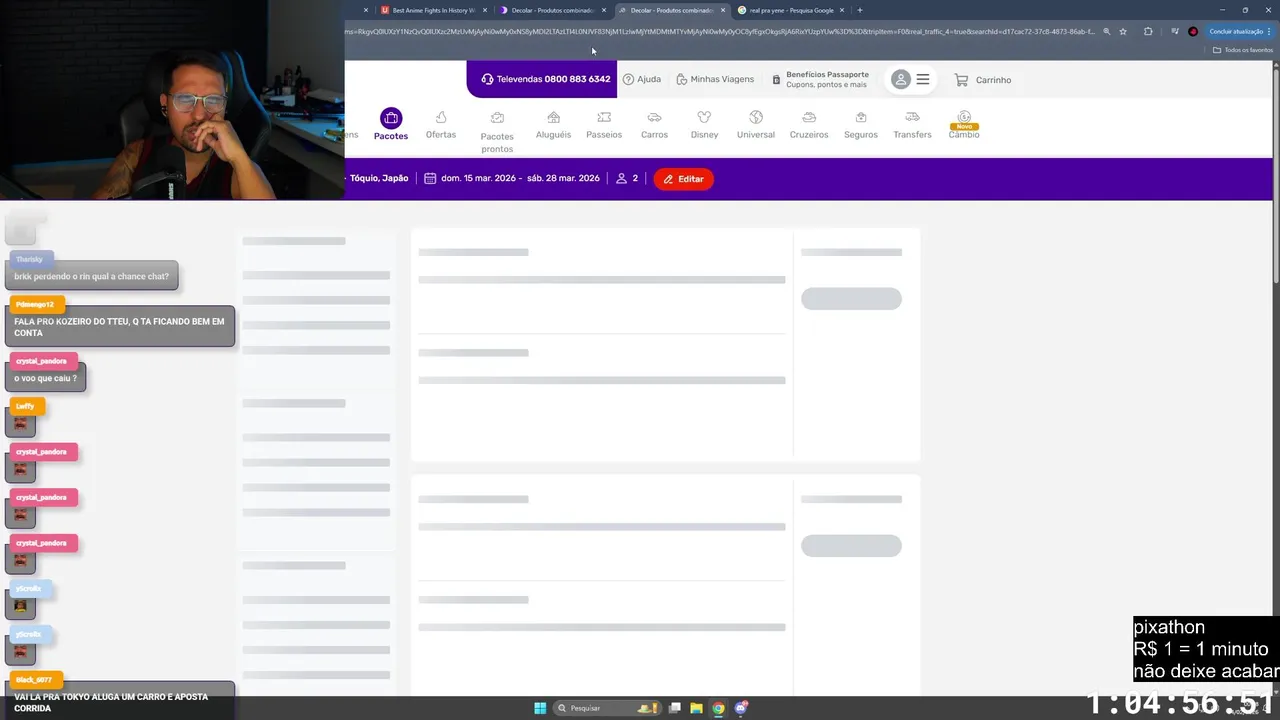This screenshot has width=1280, height=720.
Task: Click the red Editar search button
Action: click(684, 179)
